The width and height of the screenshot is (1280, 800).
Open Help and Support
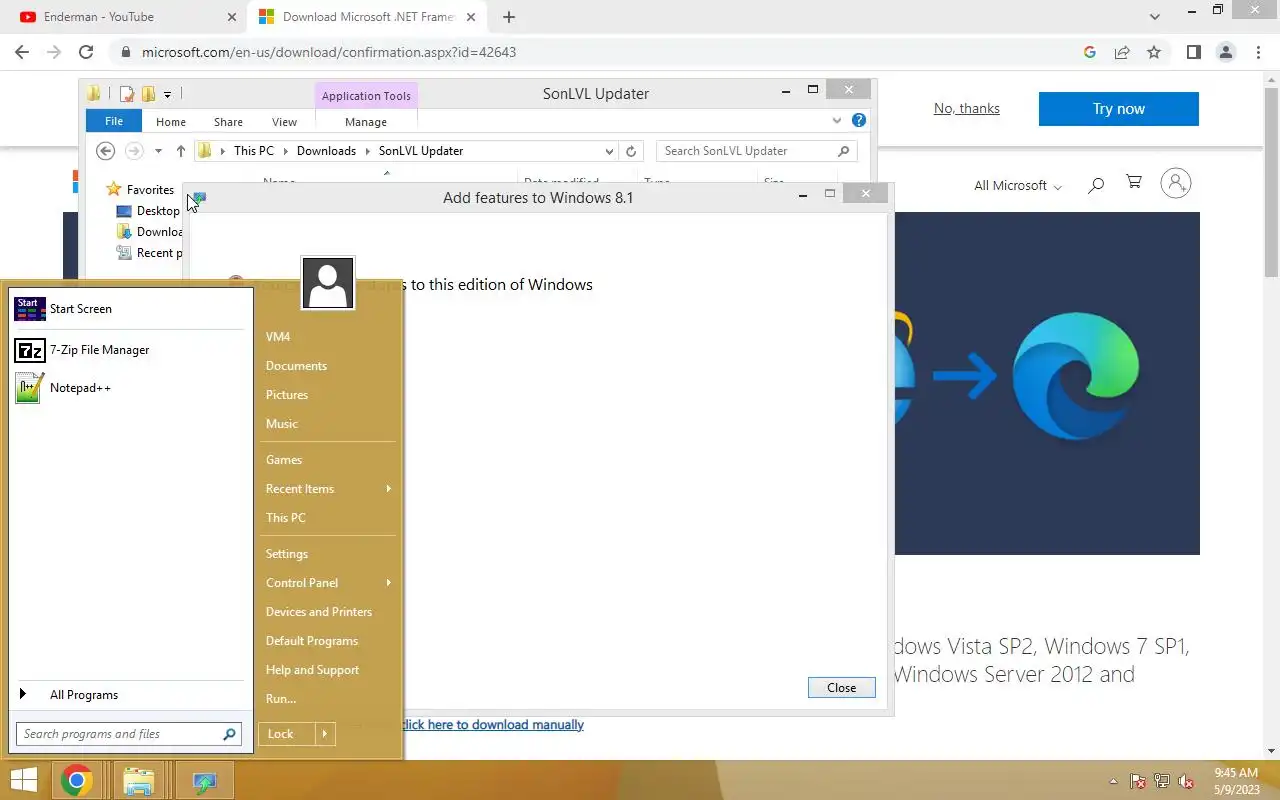click(x=312, y=670)
